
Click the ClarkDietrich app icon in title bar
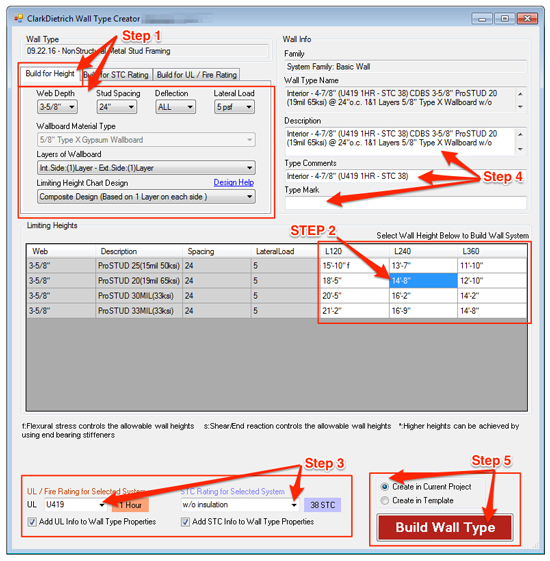pyautogui.click(x=19, y=18)
